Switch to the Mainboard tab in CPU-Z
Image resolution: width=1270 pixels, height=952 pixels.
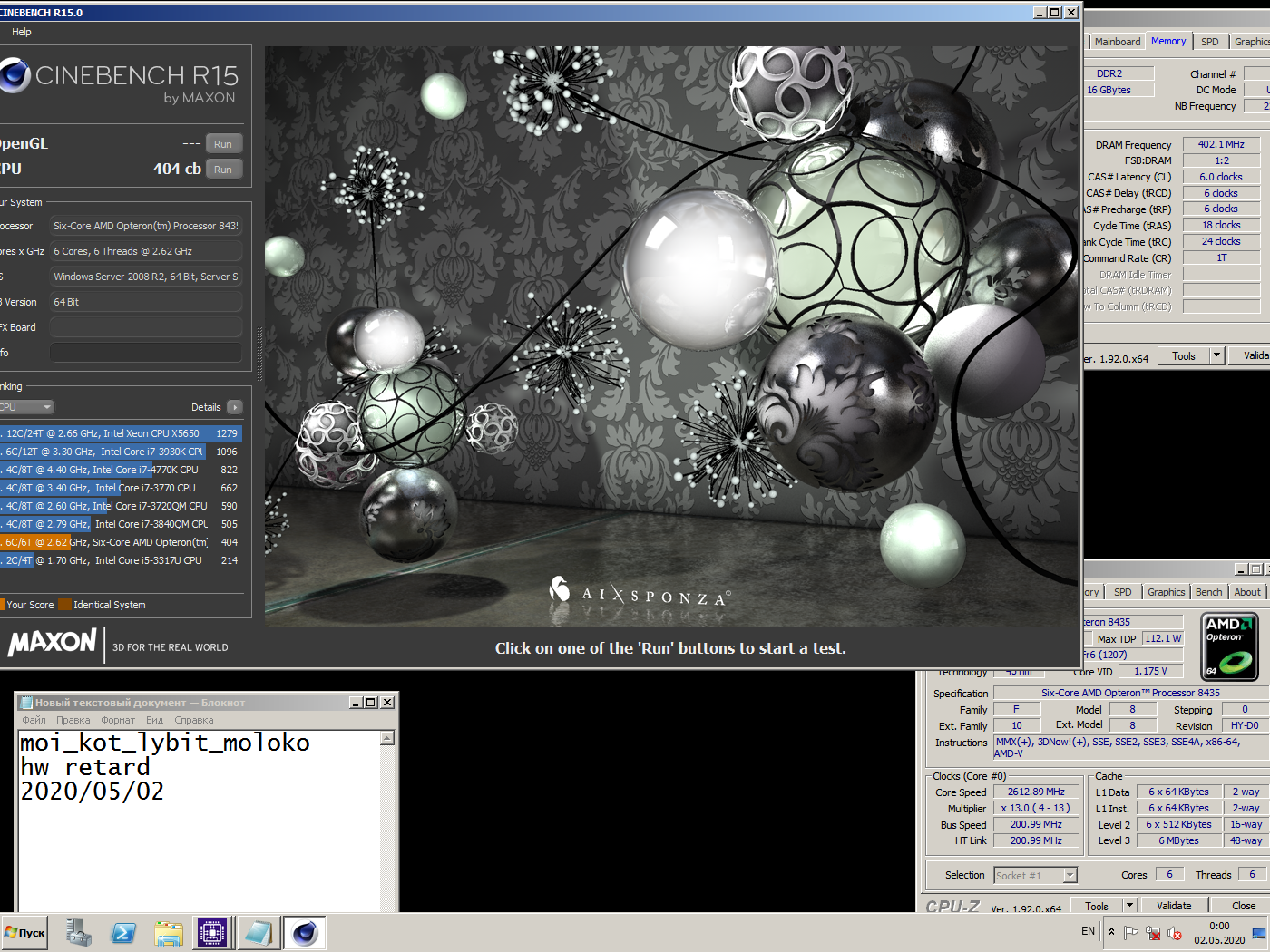[1117, 42]
